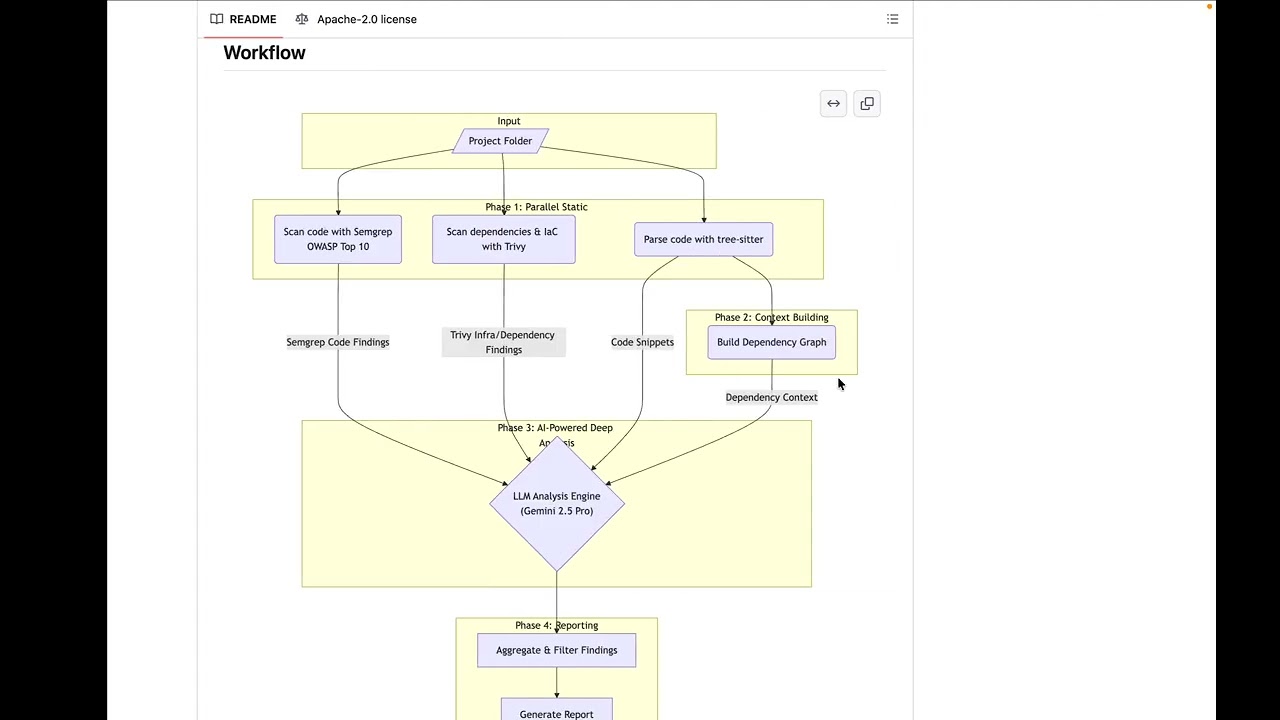Click the Phase 1: Parallel Static title
The image size is (1280, 720).
[537, 207]
